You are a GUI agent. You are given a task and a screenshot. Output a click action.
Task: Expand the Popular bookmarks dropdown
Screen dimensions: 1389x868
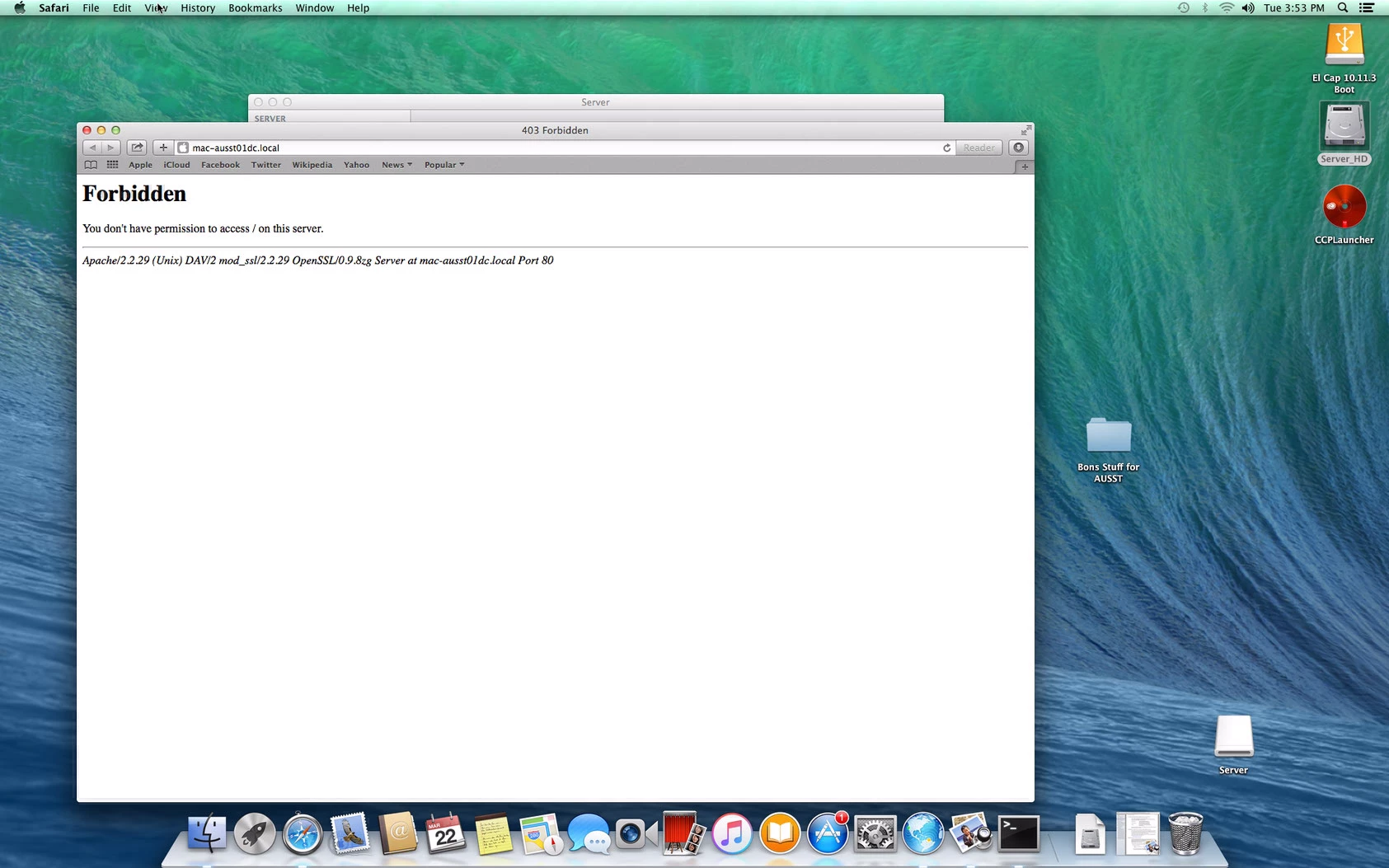pyautogui.click(x=444, y=165)
